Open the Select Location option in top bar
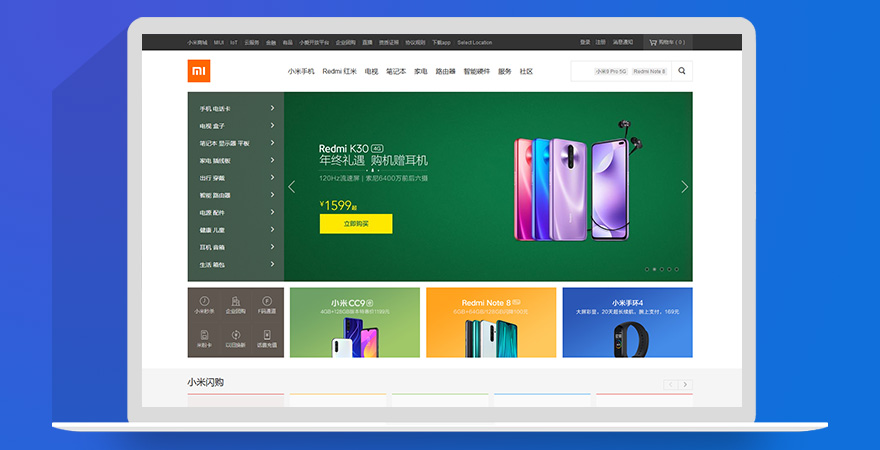 [475, 42]
